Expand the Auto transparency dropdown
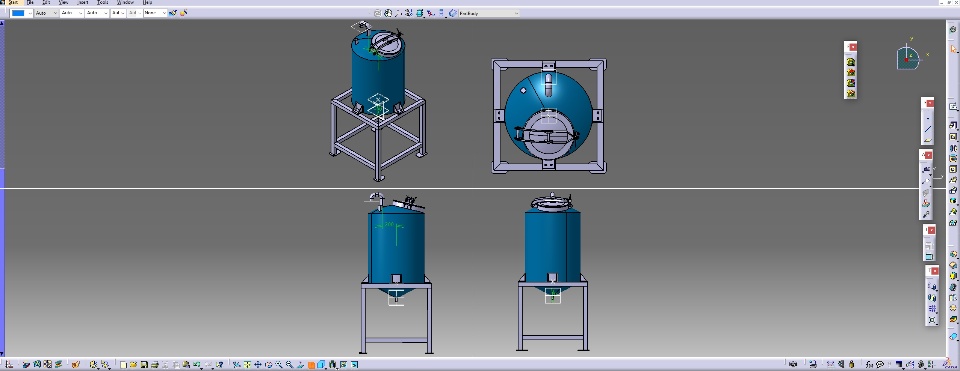The height and width of the screenshot is (371, 960). [x=46, y=12]
